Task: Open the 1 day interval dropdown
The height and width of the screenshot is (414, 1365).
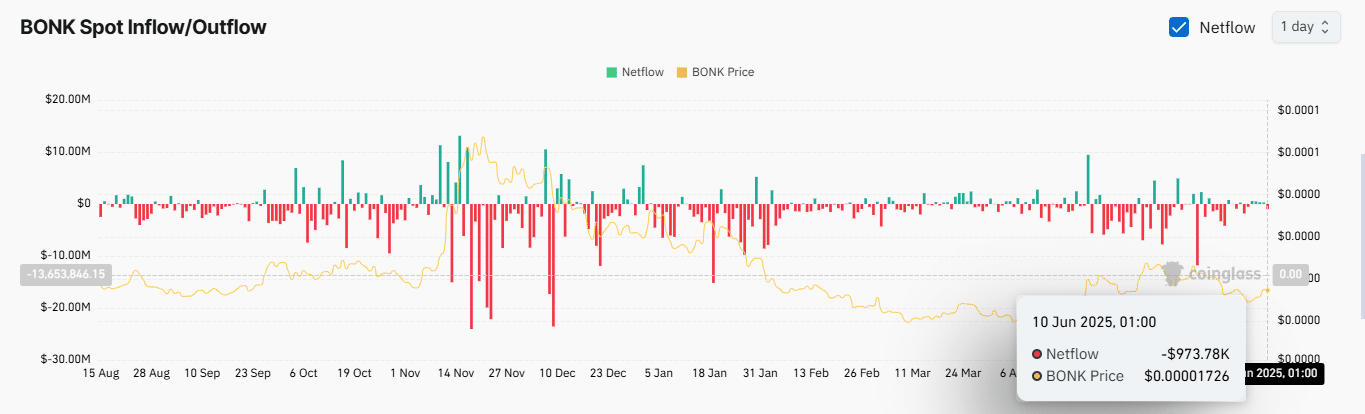Action: (1306, 27)
